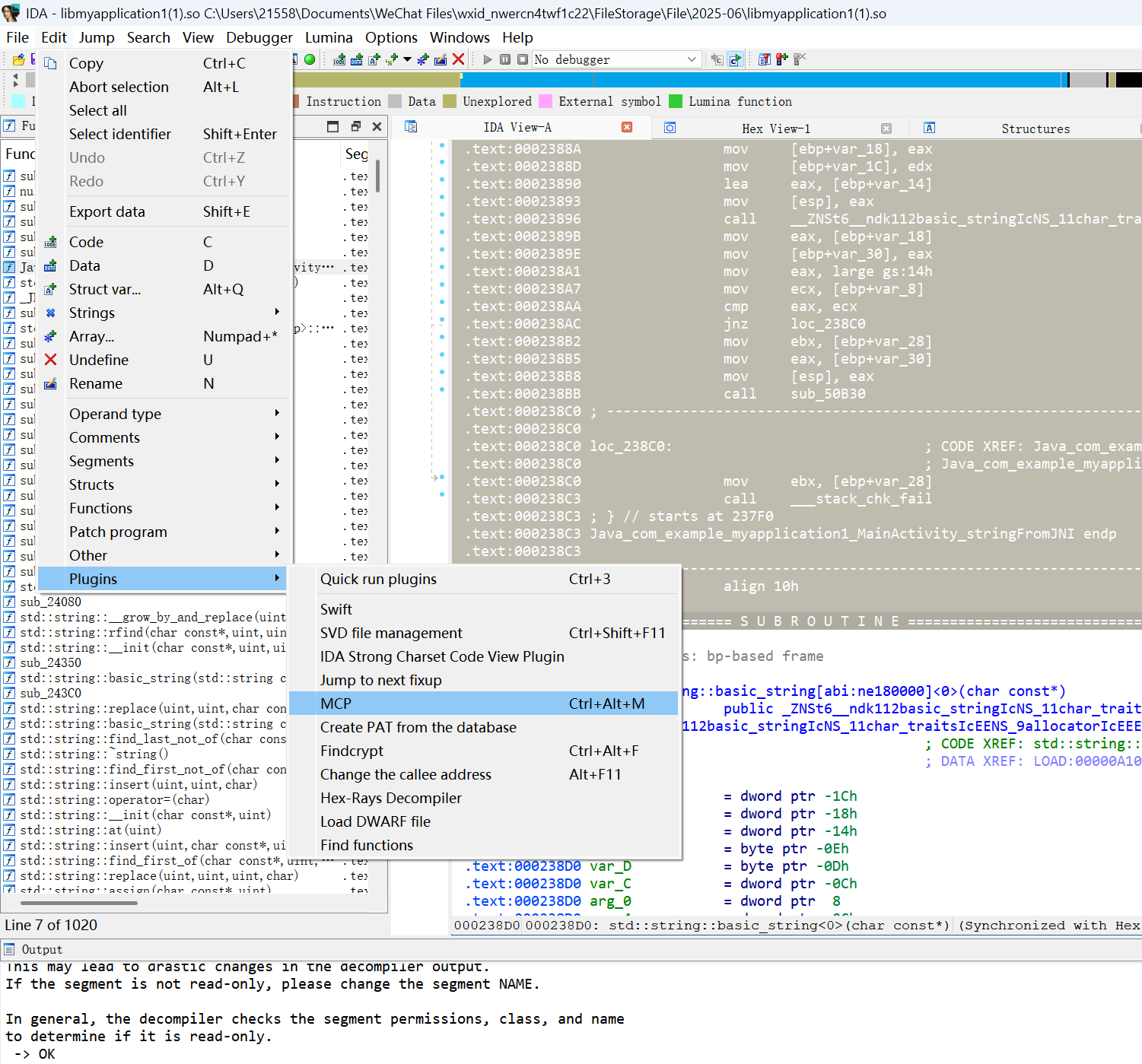Click the Copy icon in Edit menu

point(50,64)
